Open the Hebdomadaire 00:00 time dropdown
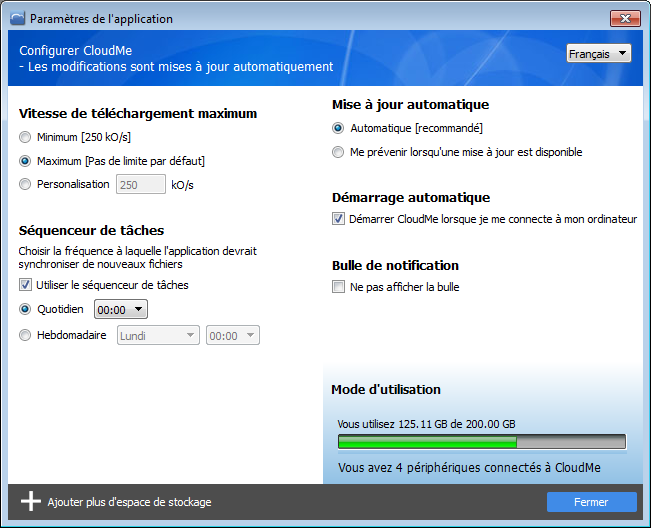The image size is (651, 528). tap(233, 335)
